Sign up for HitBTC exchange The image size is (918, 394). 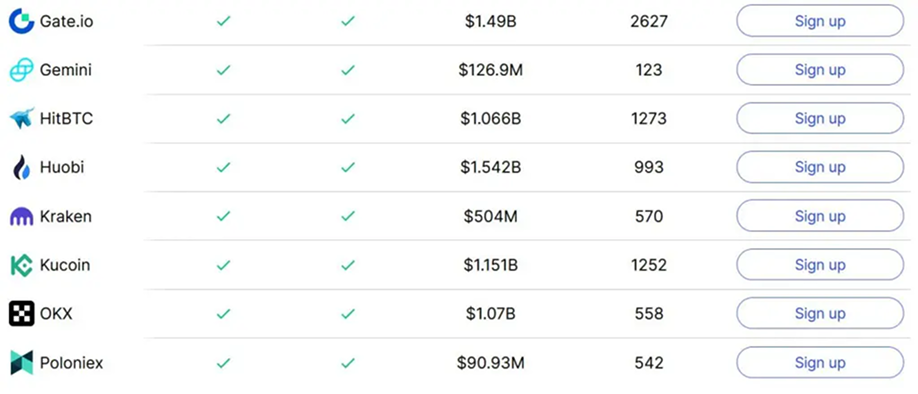pyautogui.click(x=820, y=118)
